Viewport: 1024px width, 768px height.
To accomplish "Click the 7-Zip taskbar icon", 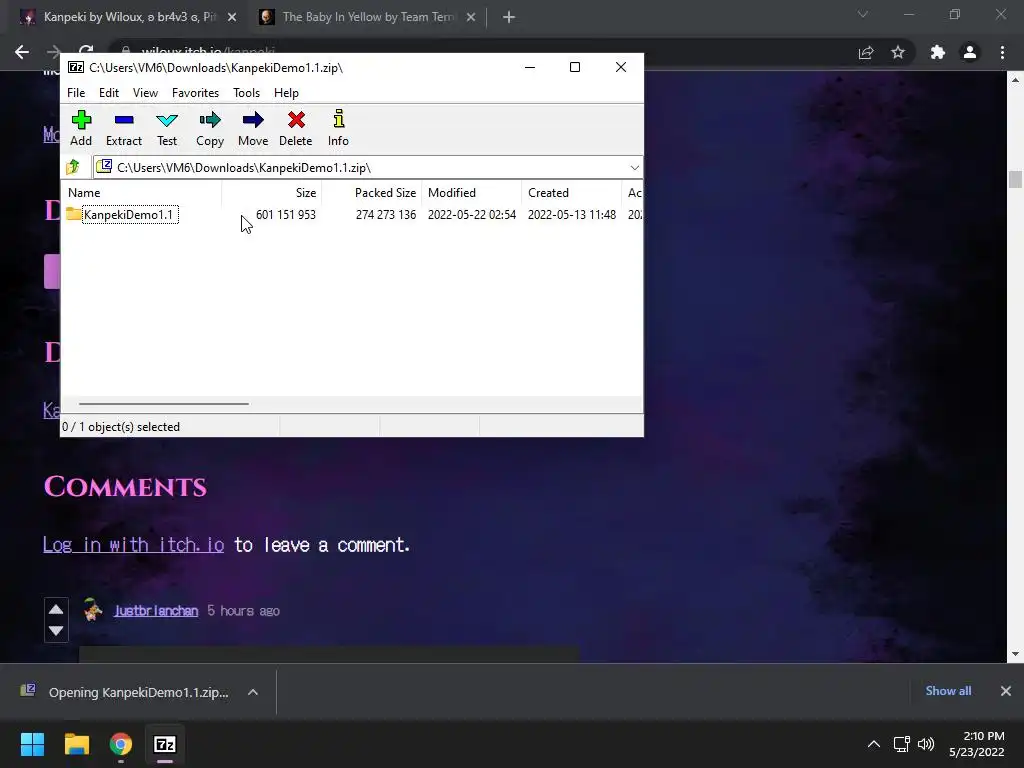I will pos(165,744).
